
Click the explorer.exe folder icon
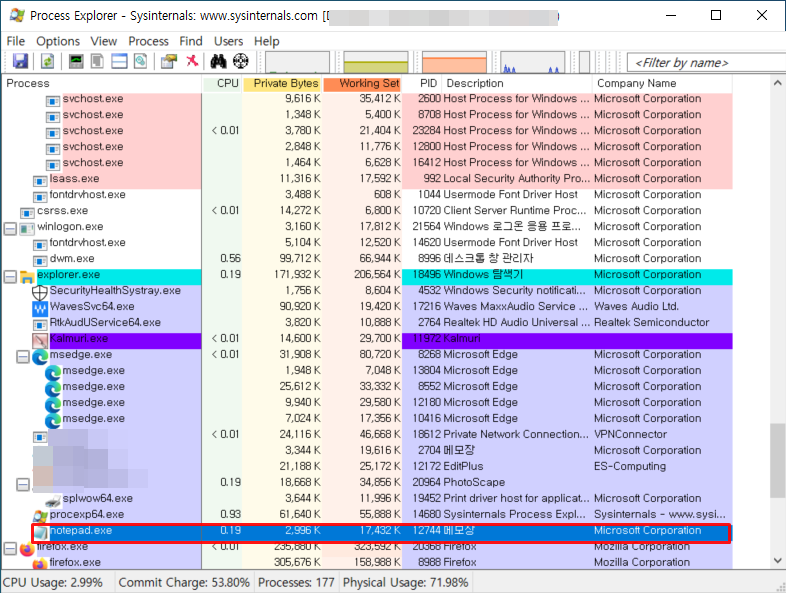click(27, 277)
